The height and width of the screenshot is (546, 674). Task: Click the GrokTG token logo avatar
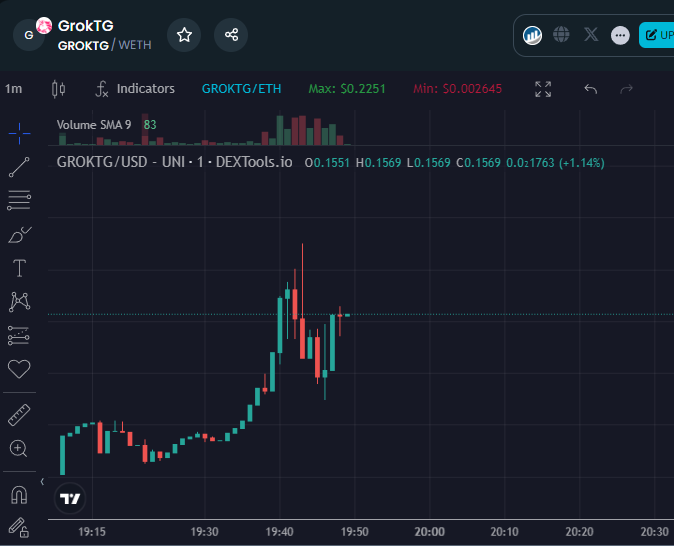click(31, 34)
